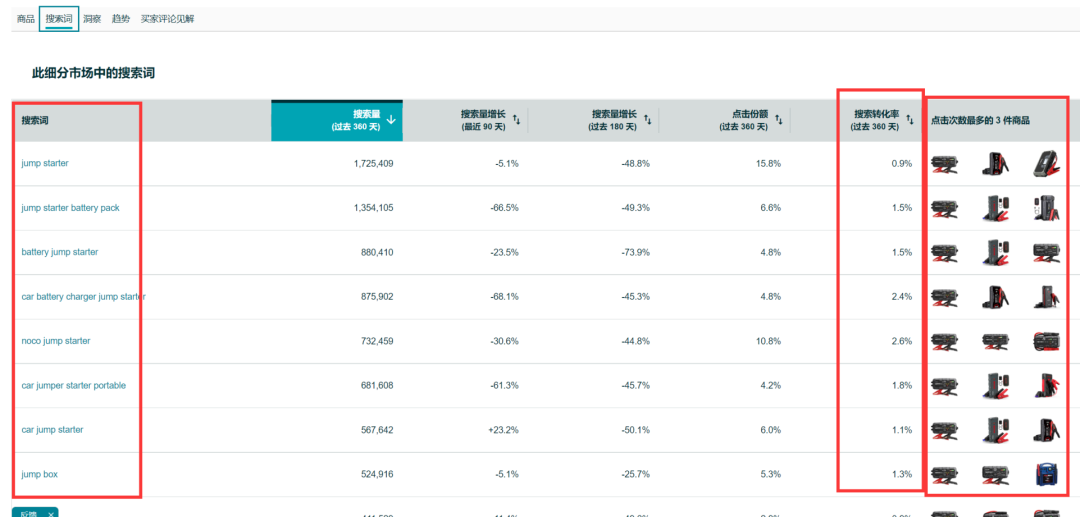
Task: Open second thumbnail in "battery jump starter" row
Action: pos(995,253)
